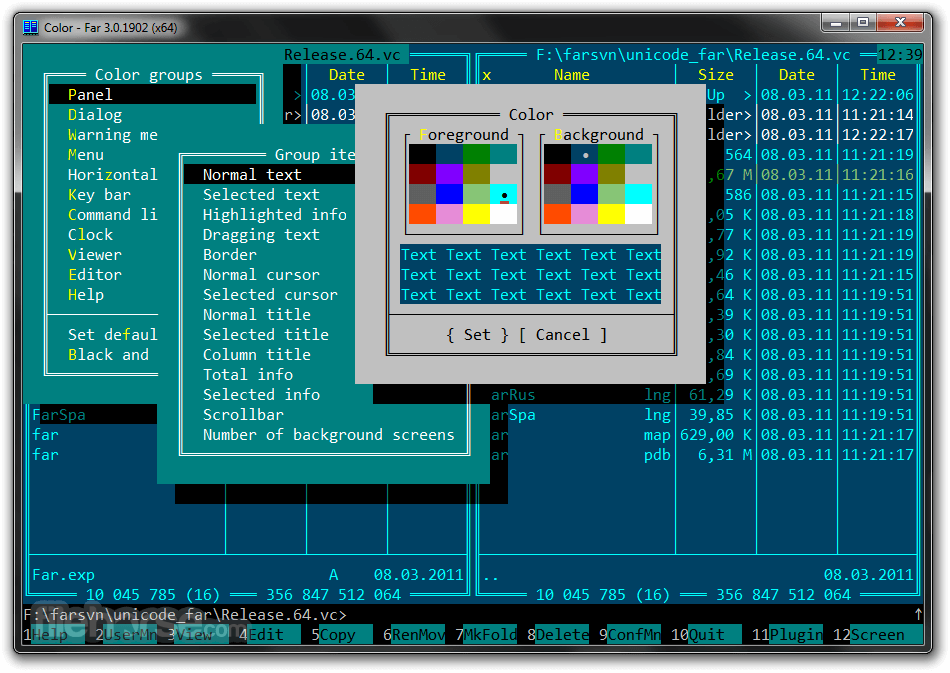
Task: Open Warning message color group
Action: point(113,134)
